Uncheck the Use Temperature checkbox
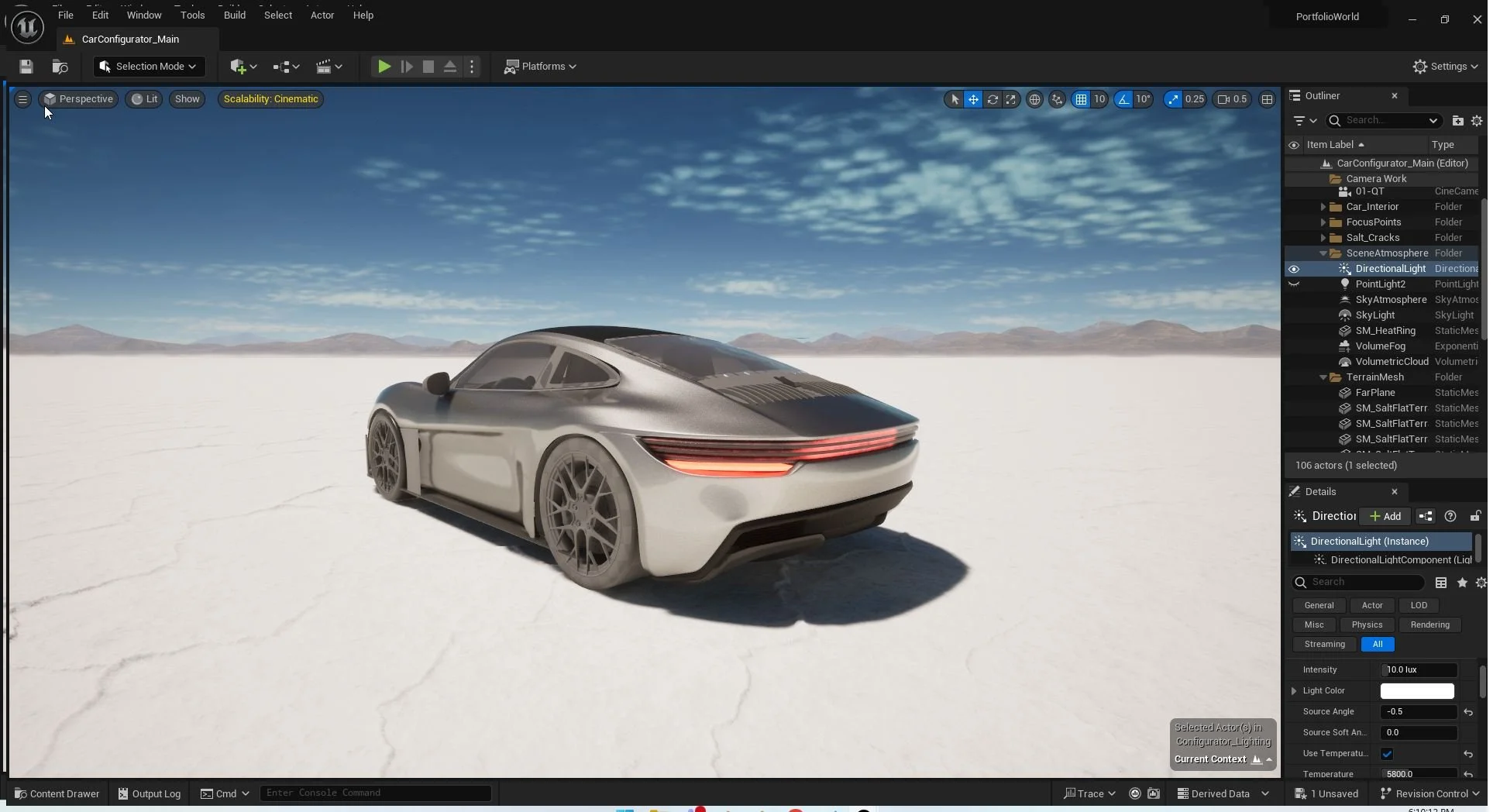The width and height of the screenshot is (1500, 812). click(1387, 754)
